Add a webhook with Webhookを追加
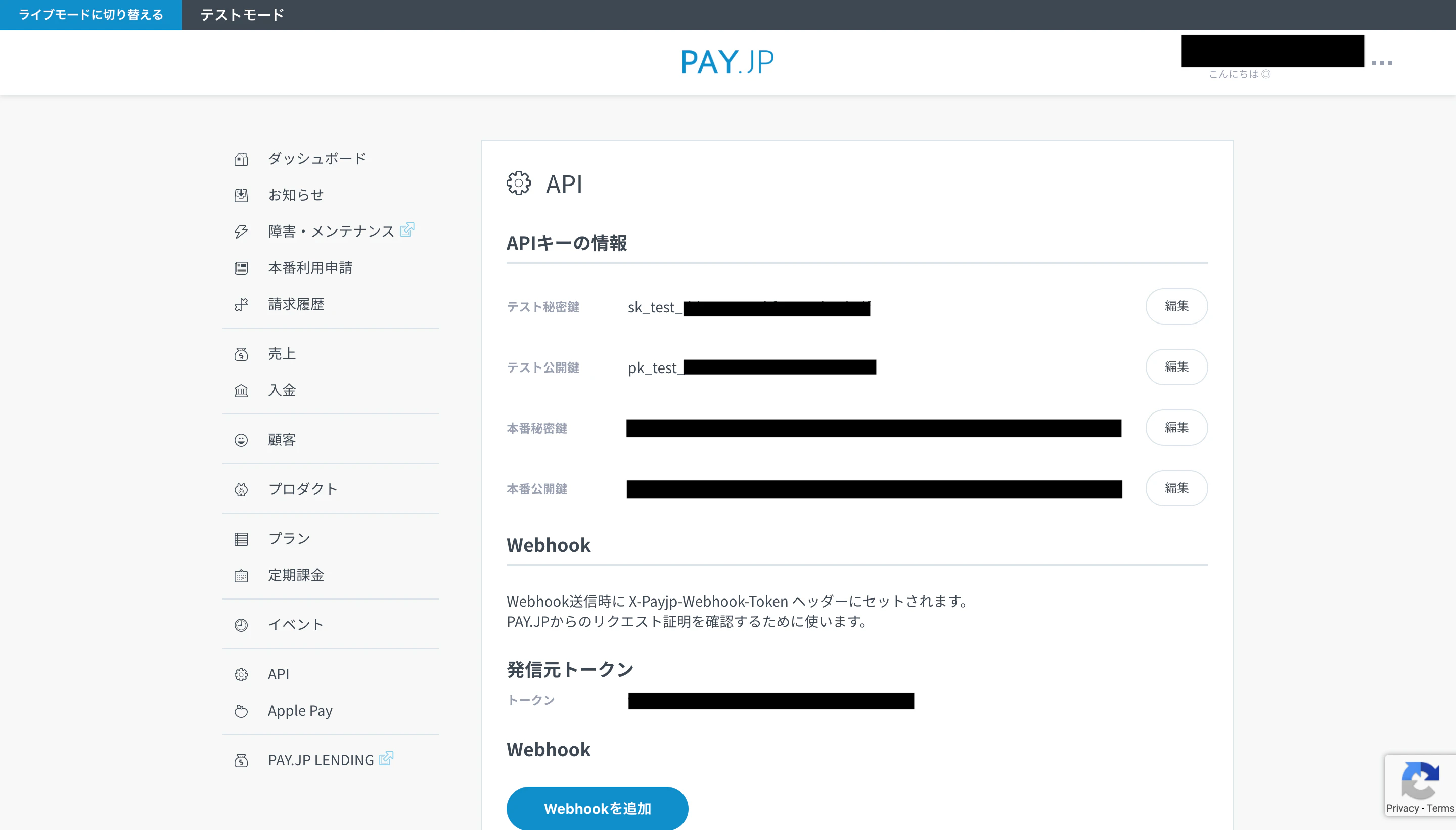 [x=597, y=808]
